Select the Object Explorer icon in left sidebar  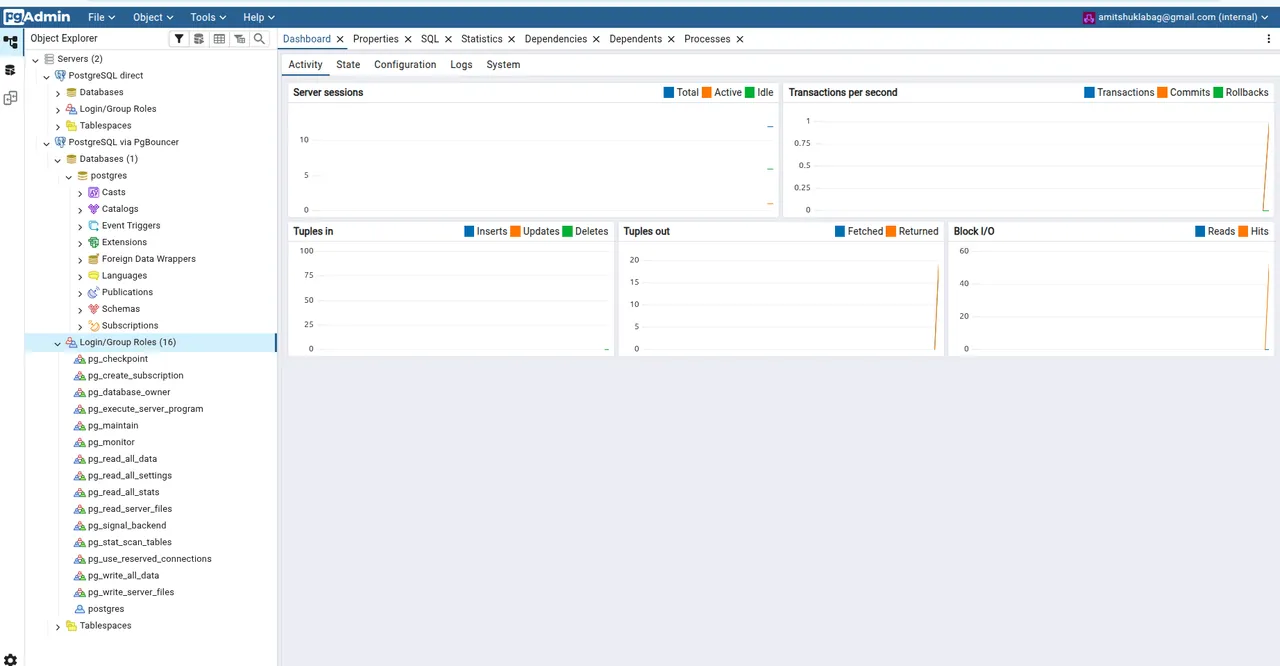(x=11, y=43)
